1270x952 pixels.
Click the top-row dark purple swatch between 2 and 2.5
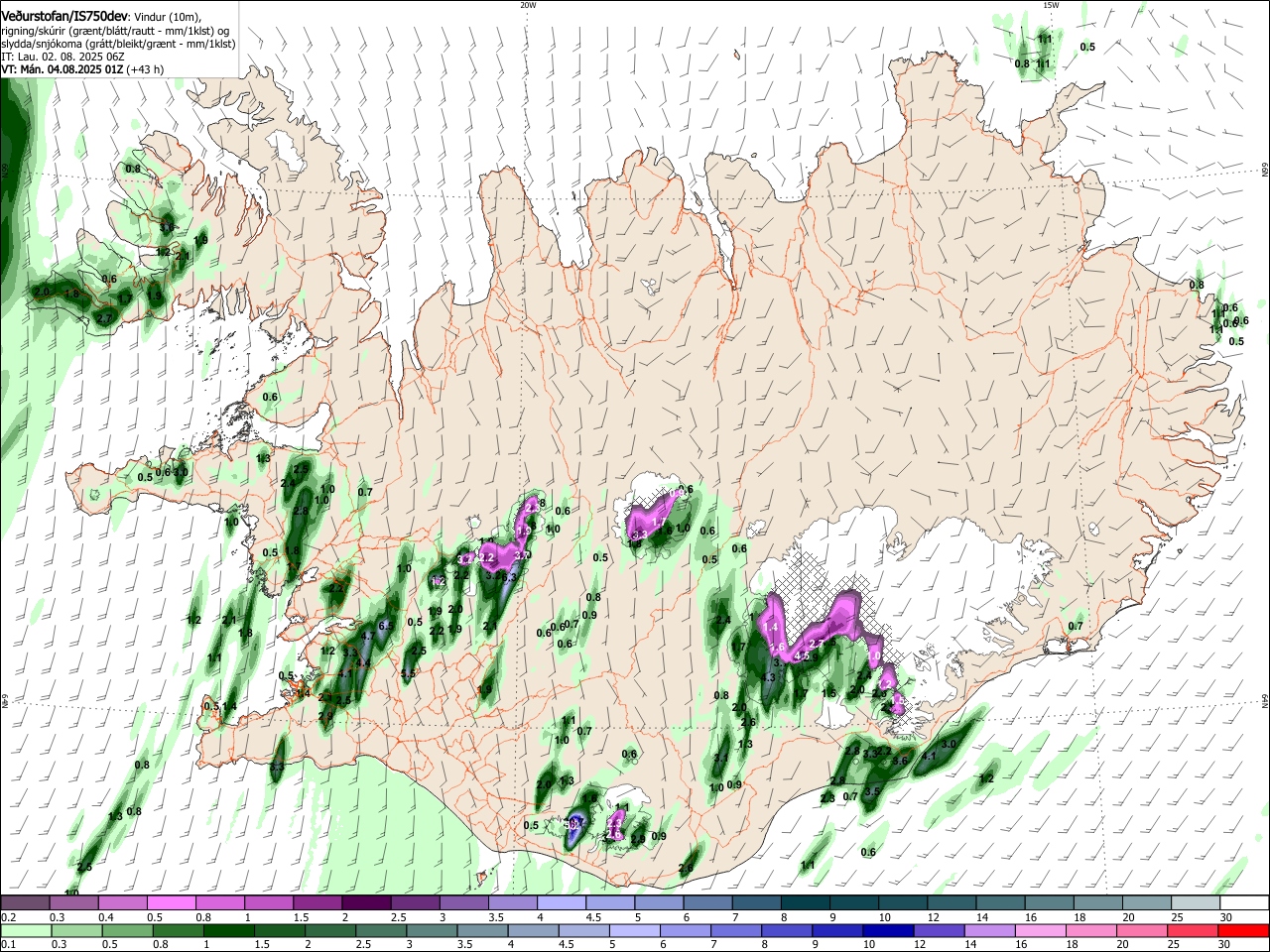[x=366, y=903]
